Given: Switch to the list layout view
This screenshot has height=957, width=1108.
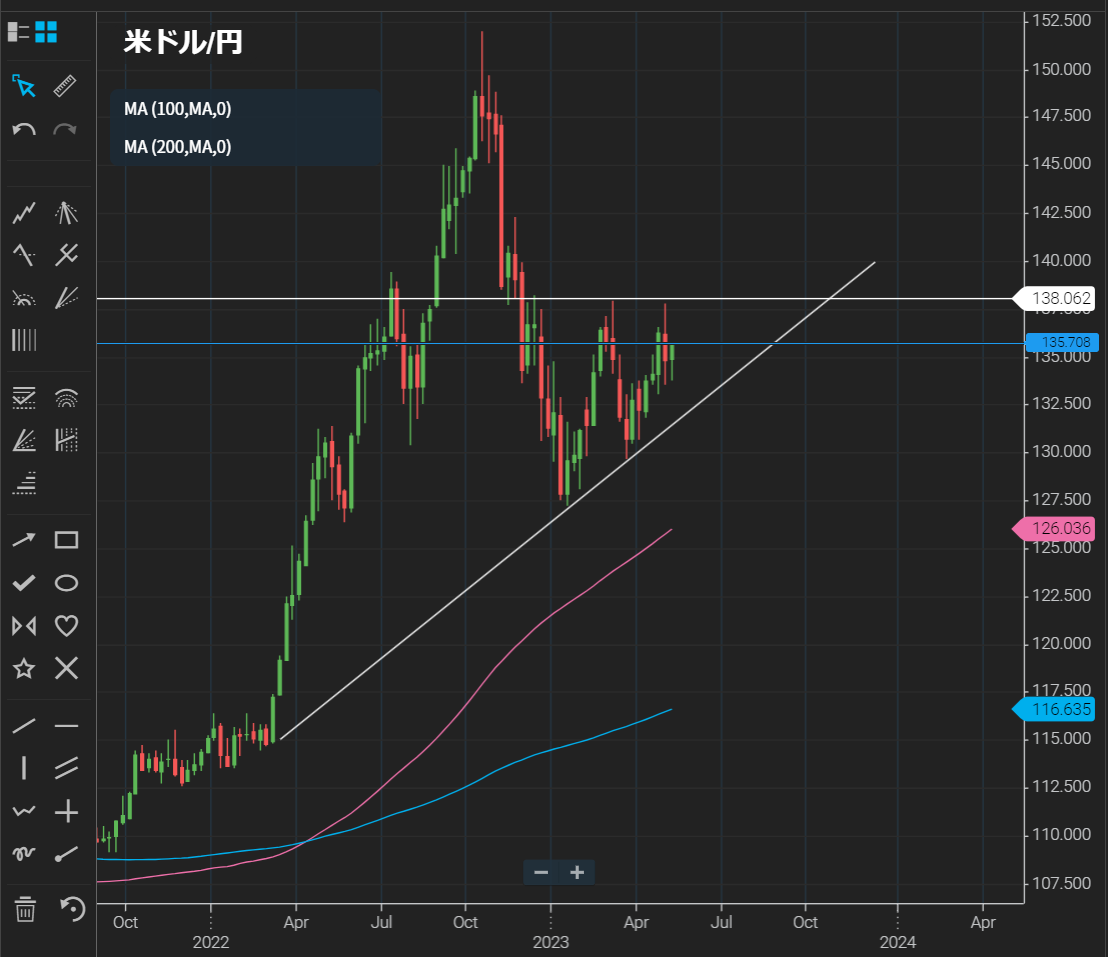Looking at the screenshot, I should click(19, 32).
